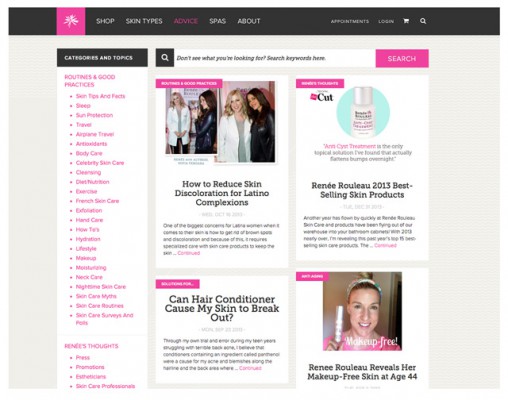Click the Anti Aging tag
Image resolution: width=508 pixels, height=400 pixels.
[x=312, y=276]
